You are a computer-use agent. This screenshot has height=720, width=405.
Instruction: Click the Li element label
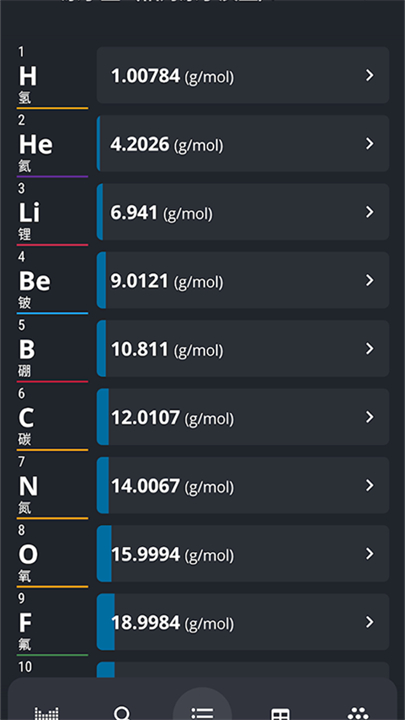pos(29,213)
